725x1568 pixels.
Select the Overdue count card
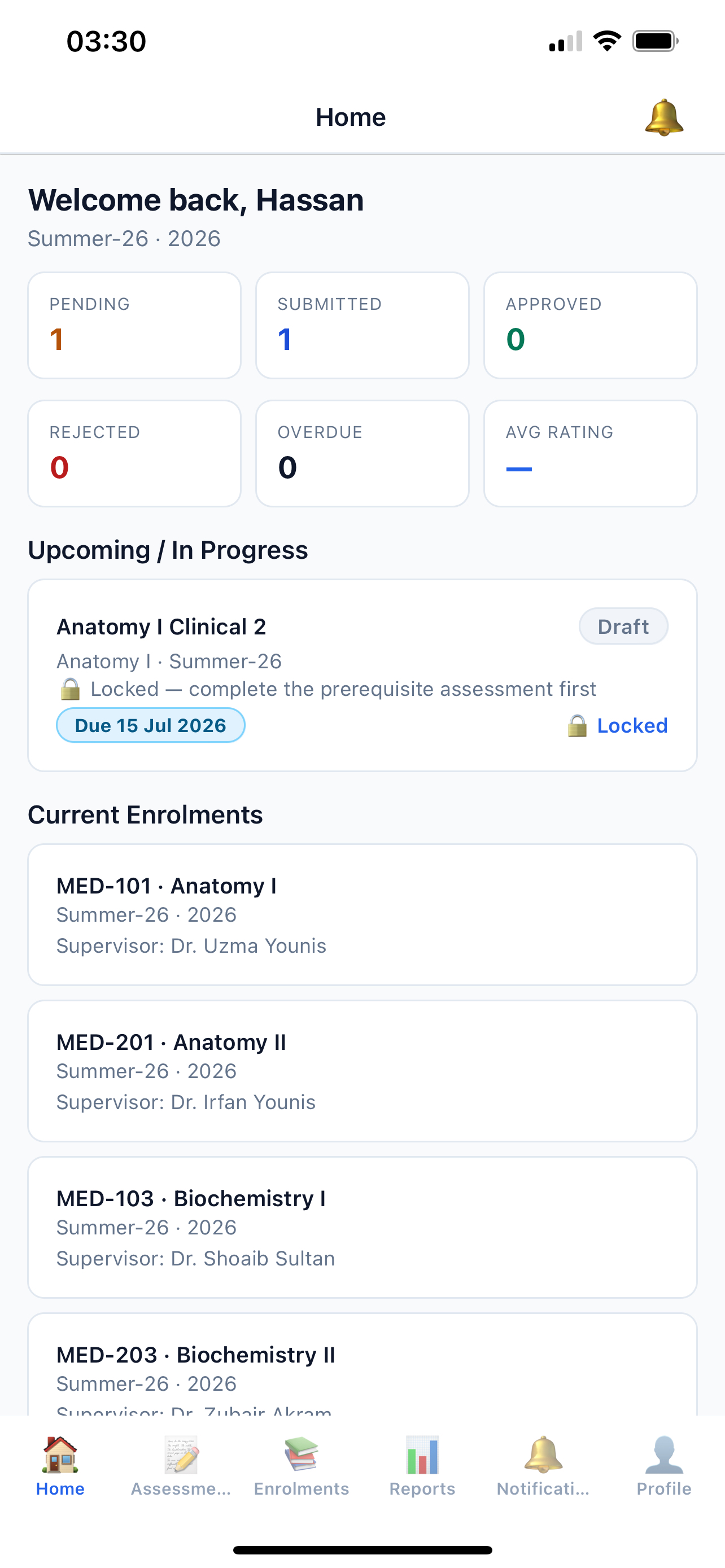pyautogui.click(x=362, y=453)
